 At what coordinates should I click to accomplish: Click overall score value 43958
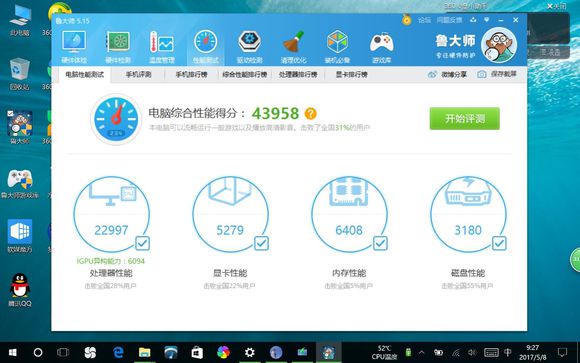pos(275,114)
